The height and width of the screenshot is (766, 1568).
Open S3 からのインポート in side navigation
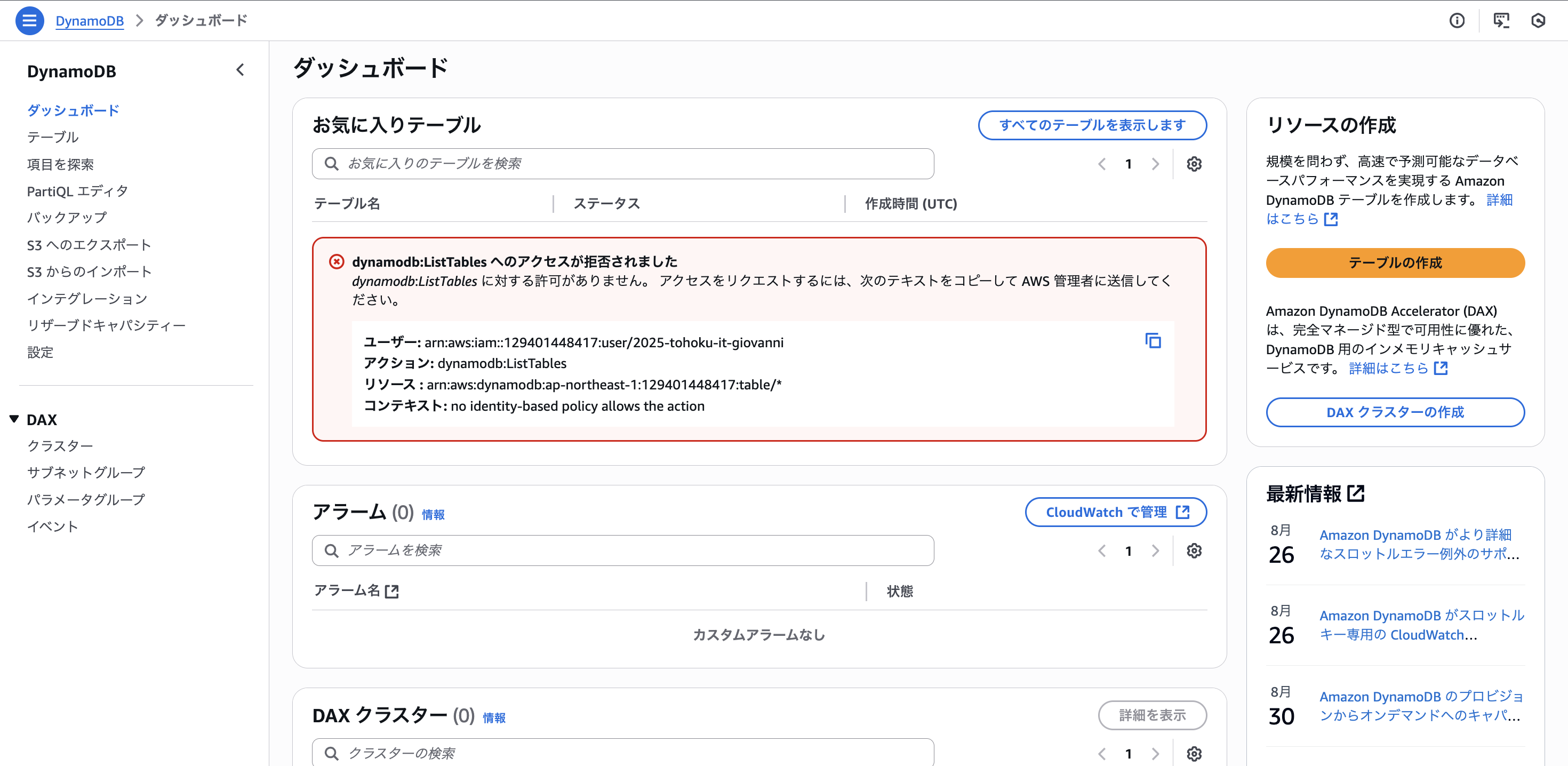[x=89, y=272]
